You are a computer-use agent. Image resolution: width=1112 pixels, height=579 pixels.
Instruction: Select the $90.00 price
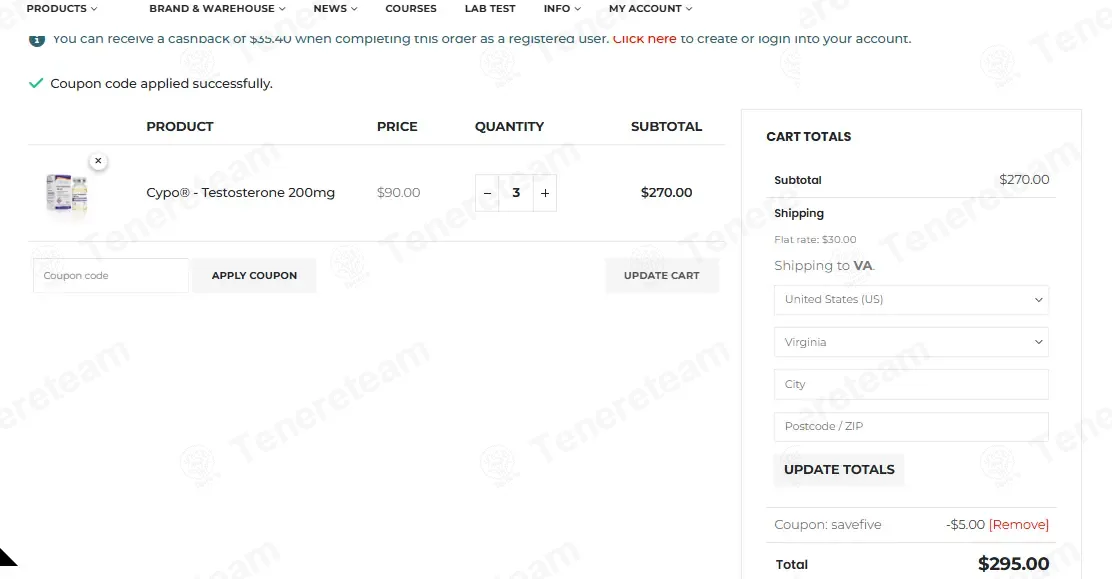[399, 192]
